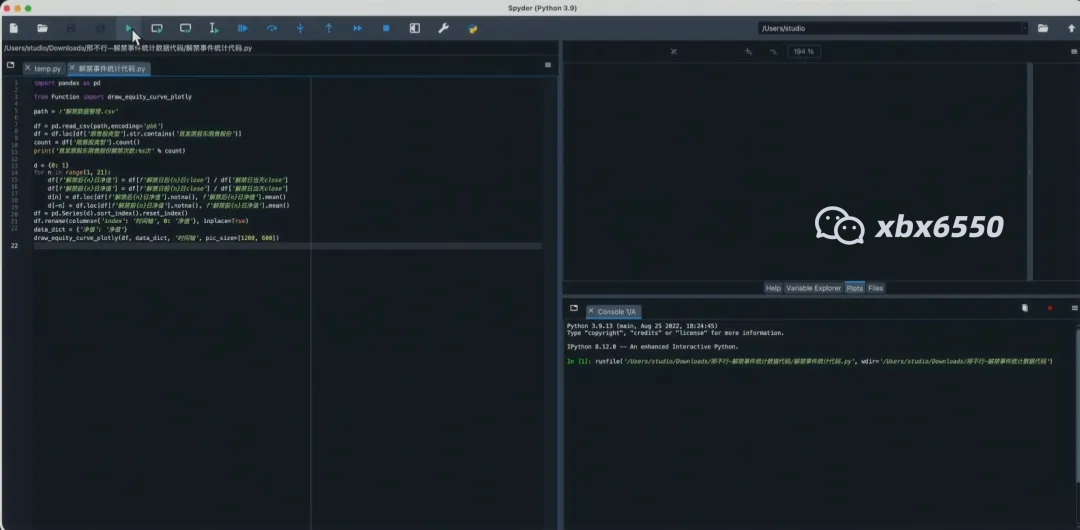The image size is (1080, 530).
Task: Open the editor pane options menu
Action: (x=548, y=65)
